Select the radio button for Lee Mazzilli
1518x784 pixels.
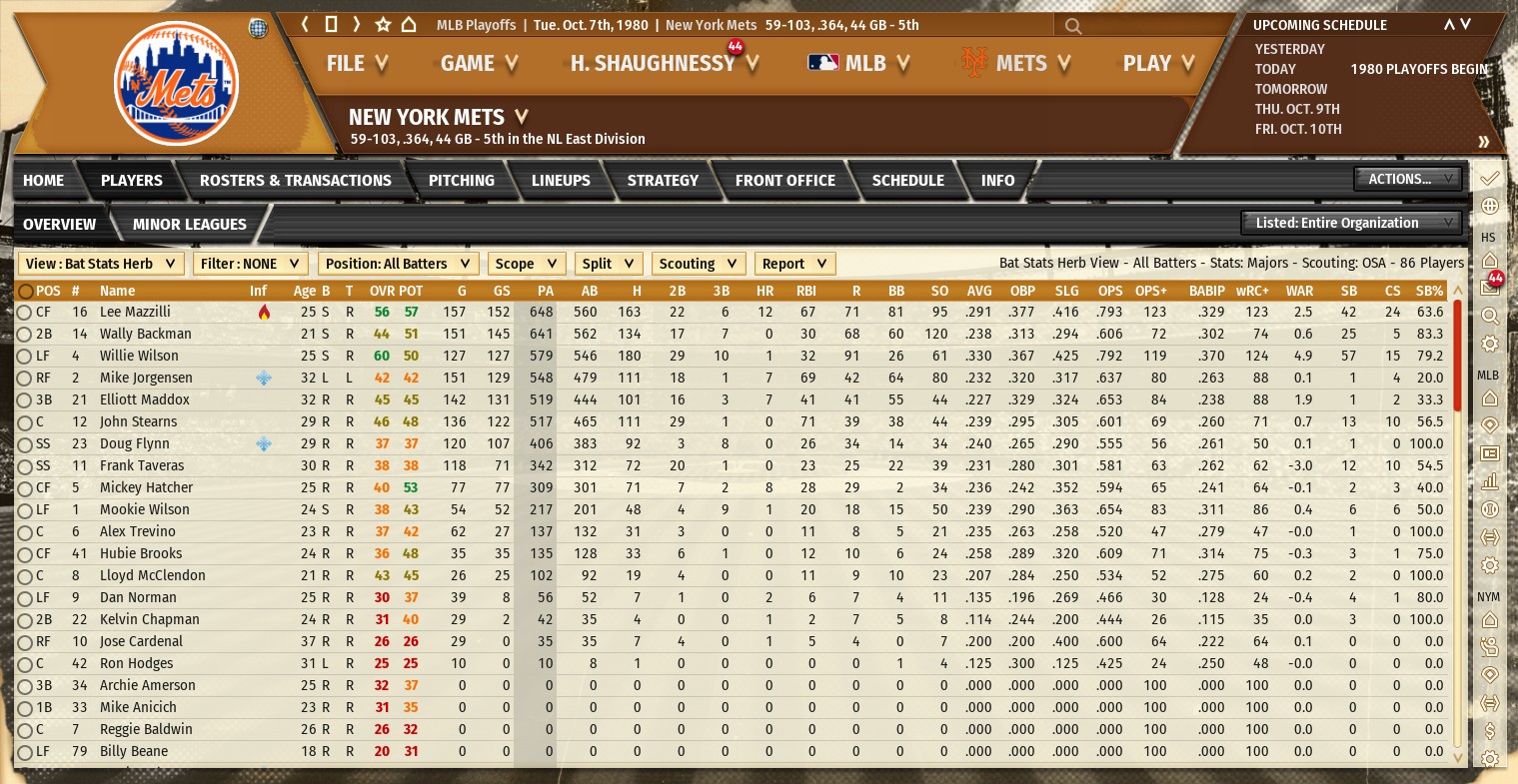coord(24,313)
